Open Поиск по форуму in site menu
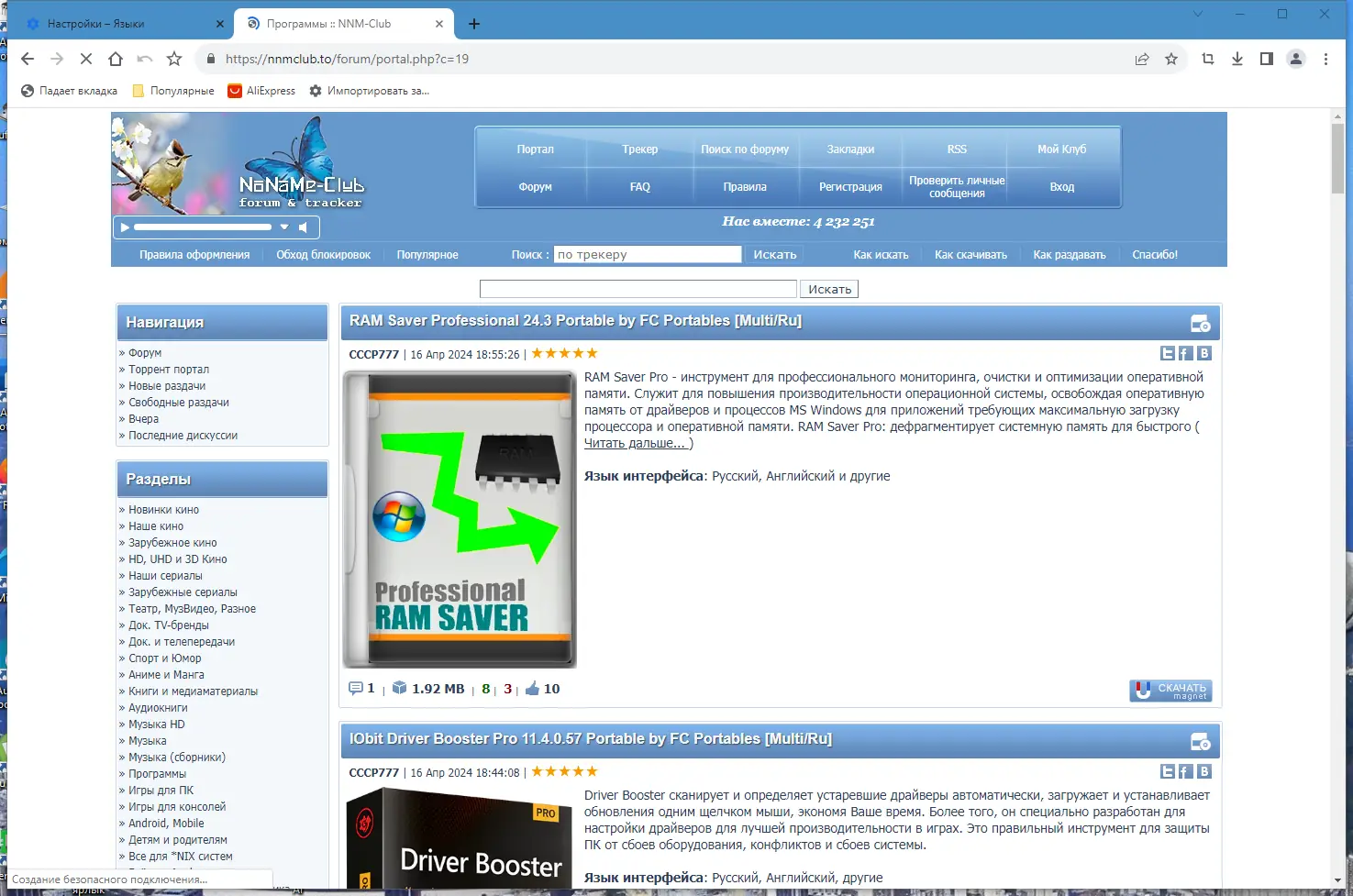1353x896 pixels. coord(745,149)
